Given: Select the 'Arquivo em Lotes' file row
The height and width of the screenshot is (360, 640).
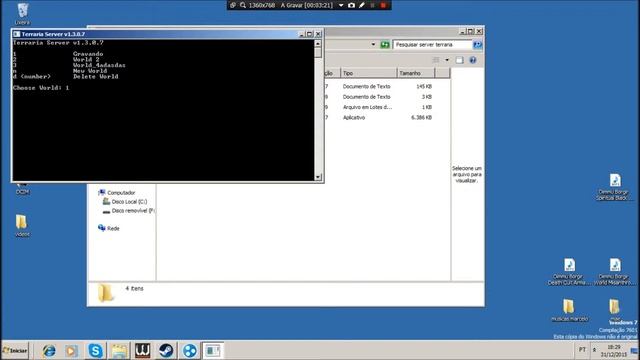Looking at the screenshot, I should pyautogui.click(x=378, y=107).
